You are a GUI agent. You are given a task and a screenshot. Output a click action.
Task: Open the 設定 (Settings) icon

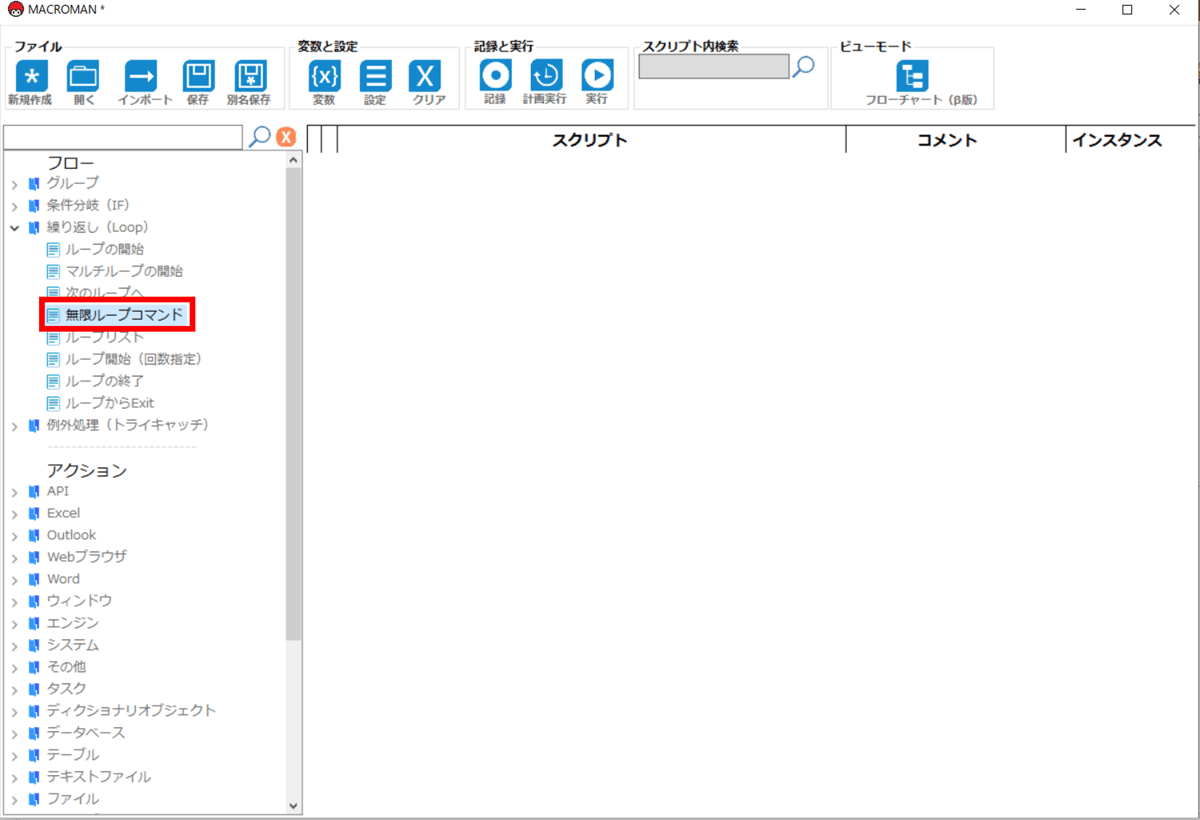pyautogui.click(x=375, y=76)
